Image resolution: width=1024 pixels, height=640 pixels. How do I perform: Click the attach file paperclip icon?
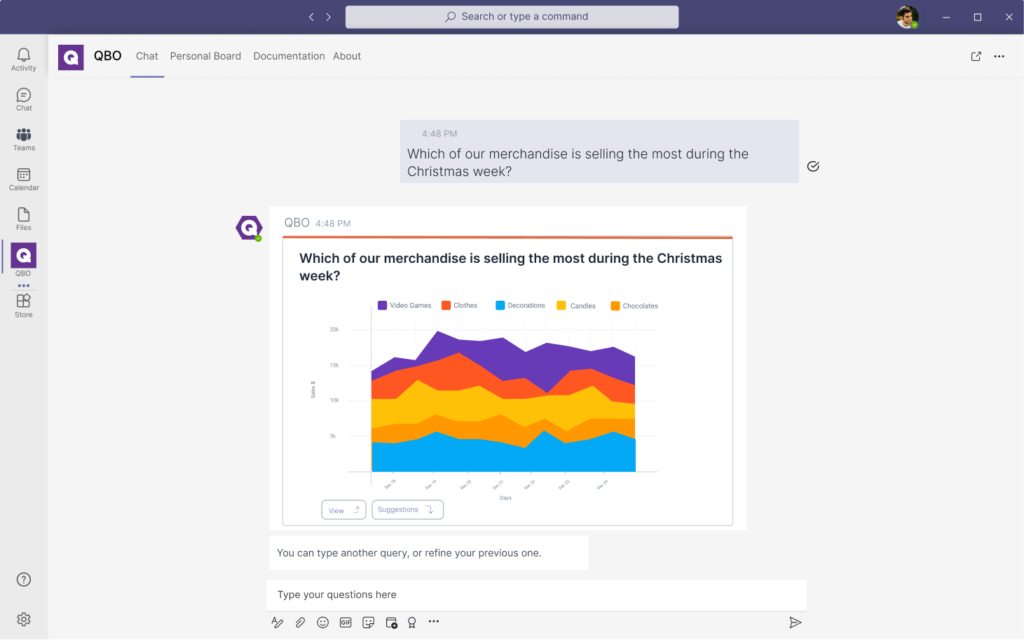[300, 622]
